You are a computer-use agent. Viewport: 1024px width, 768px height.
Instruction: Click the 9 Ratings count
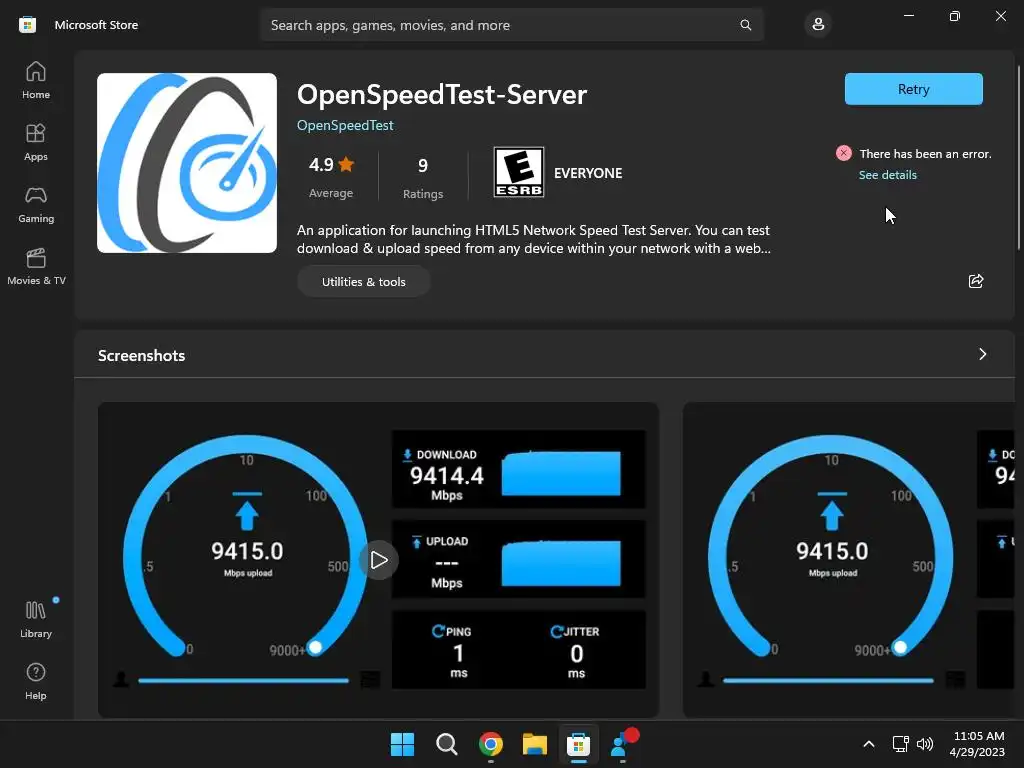[x=423, y=178]
